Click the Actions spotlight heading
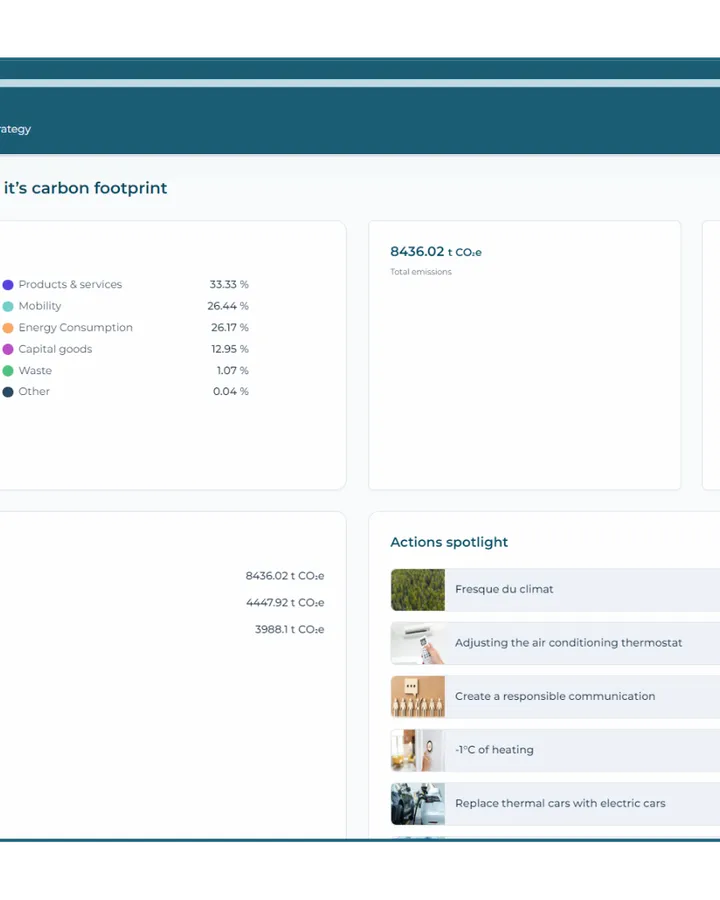This screenshot has height=900, width=720. (449, 542)
